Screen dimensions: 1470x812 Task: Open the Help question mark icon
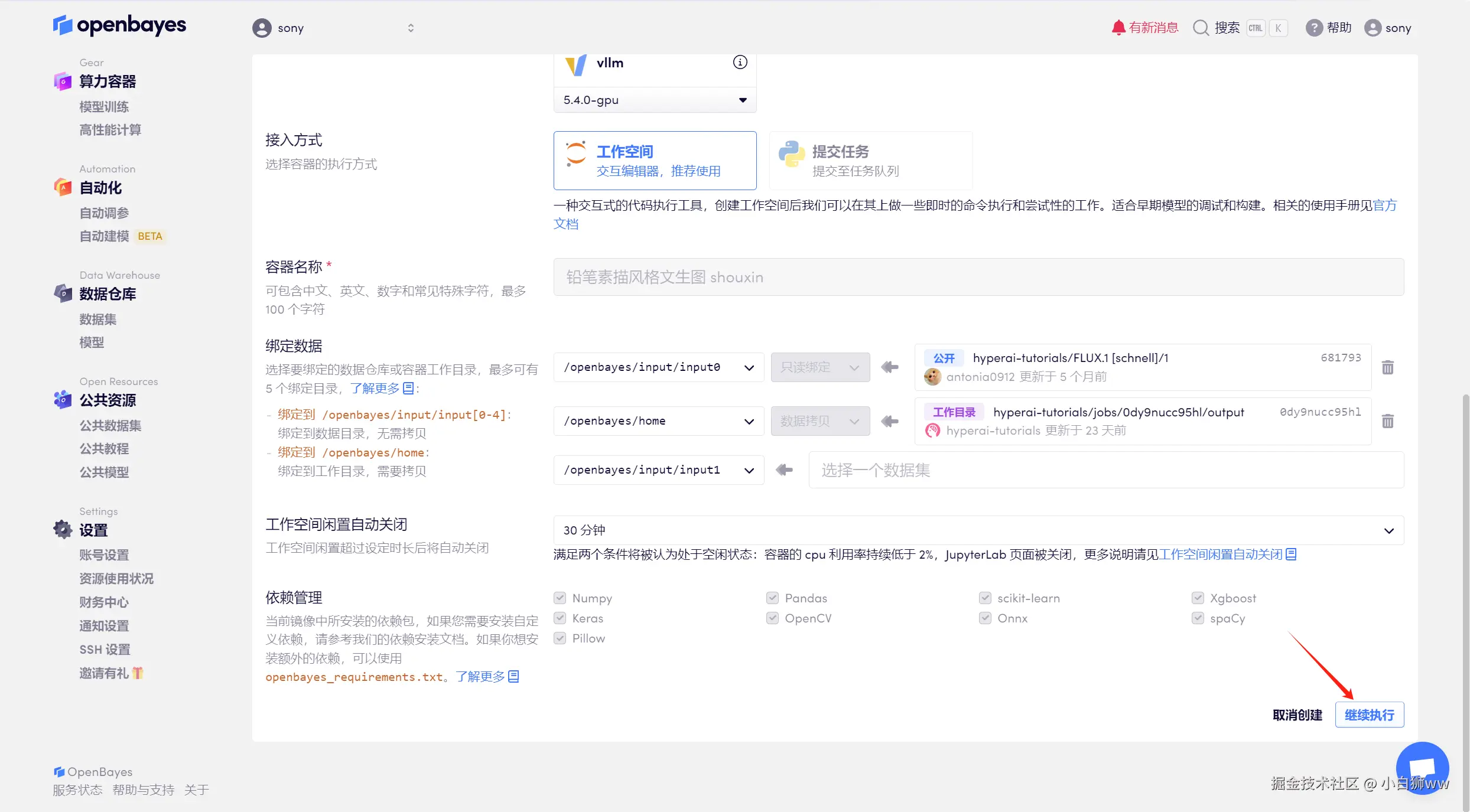pyautogui.click(x=1313, y=28)
